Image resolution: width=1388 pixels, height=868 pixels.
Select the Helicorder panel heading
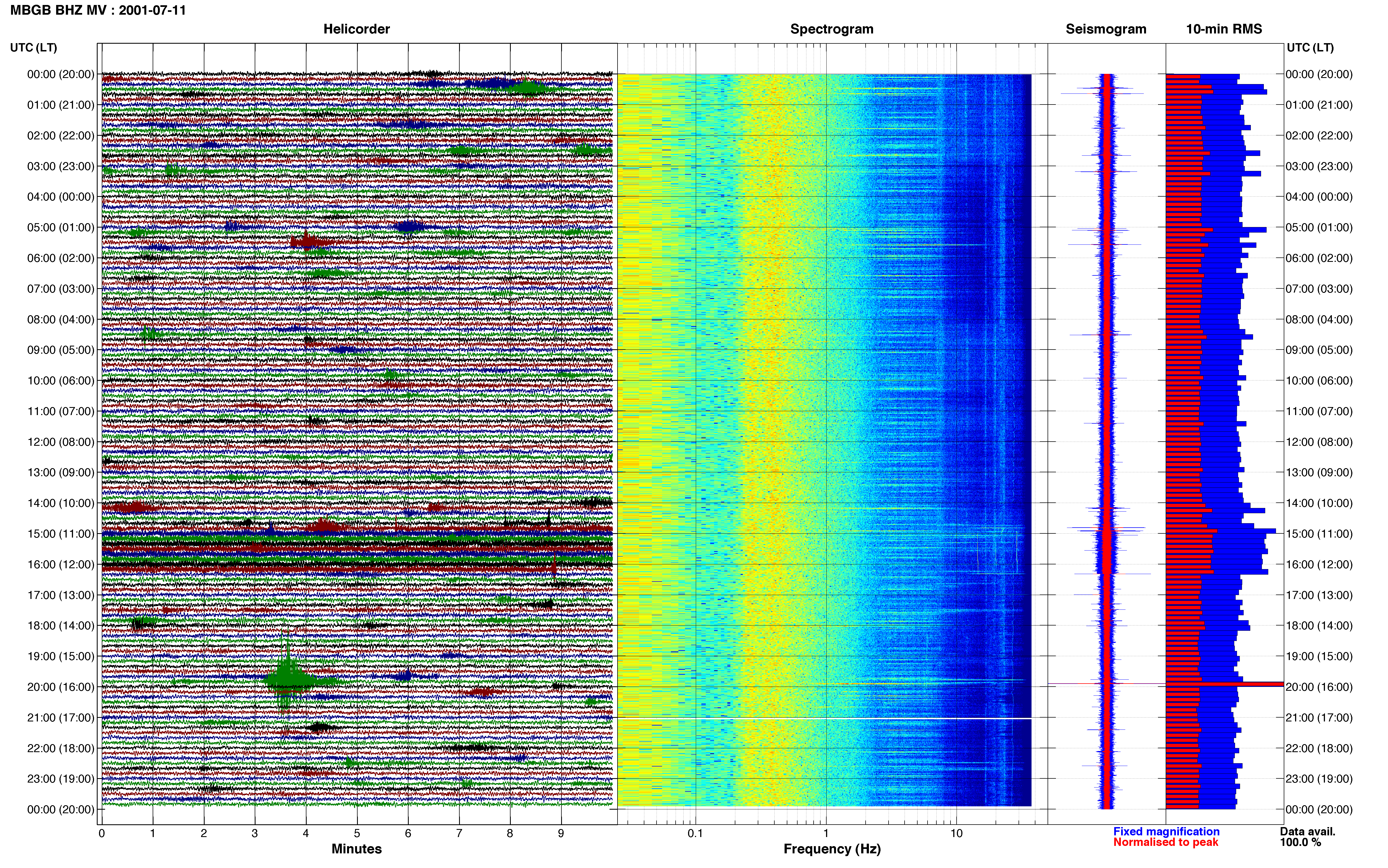pyautogui.click(x=356, y=29)
